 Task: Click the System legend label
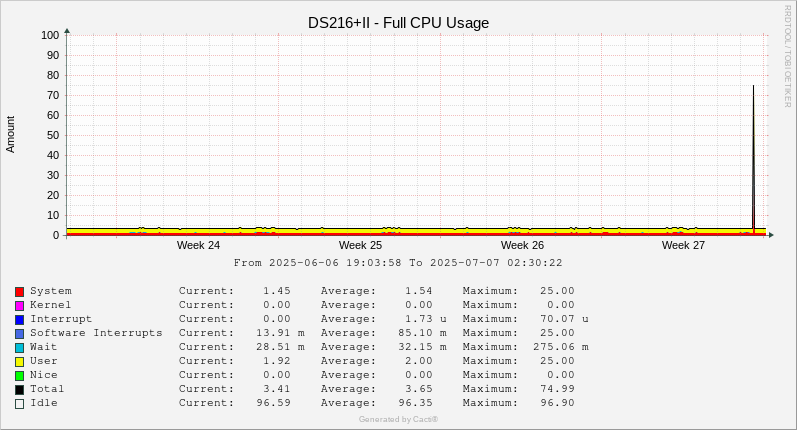tap(51, 291)
